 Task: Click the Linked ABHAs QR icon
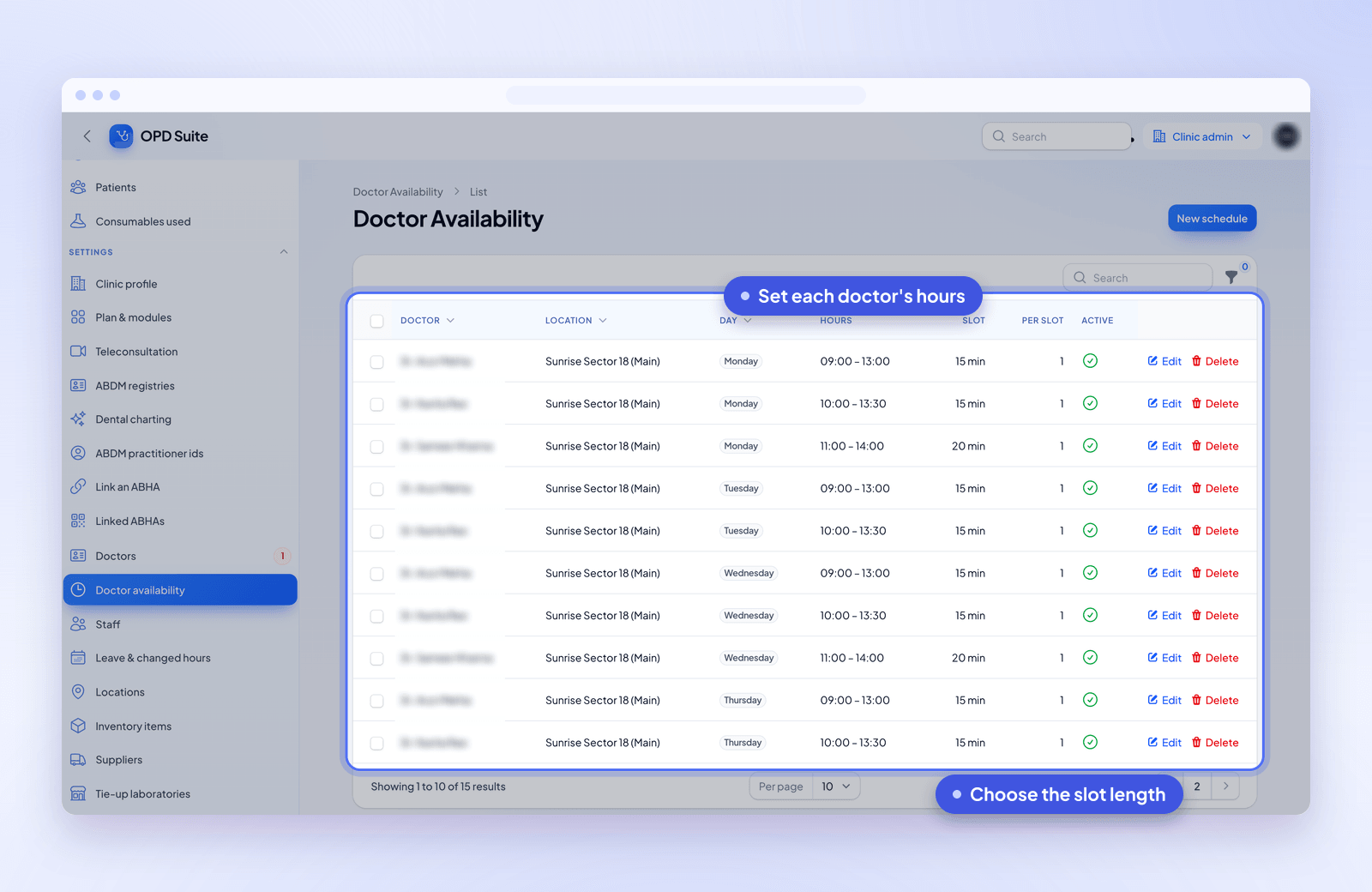[x=78, y=521]
